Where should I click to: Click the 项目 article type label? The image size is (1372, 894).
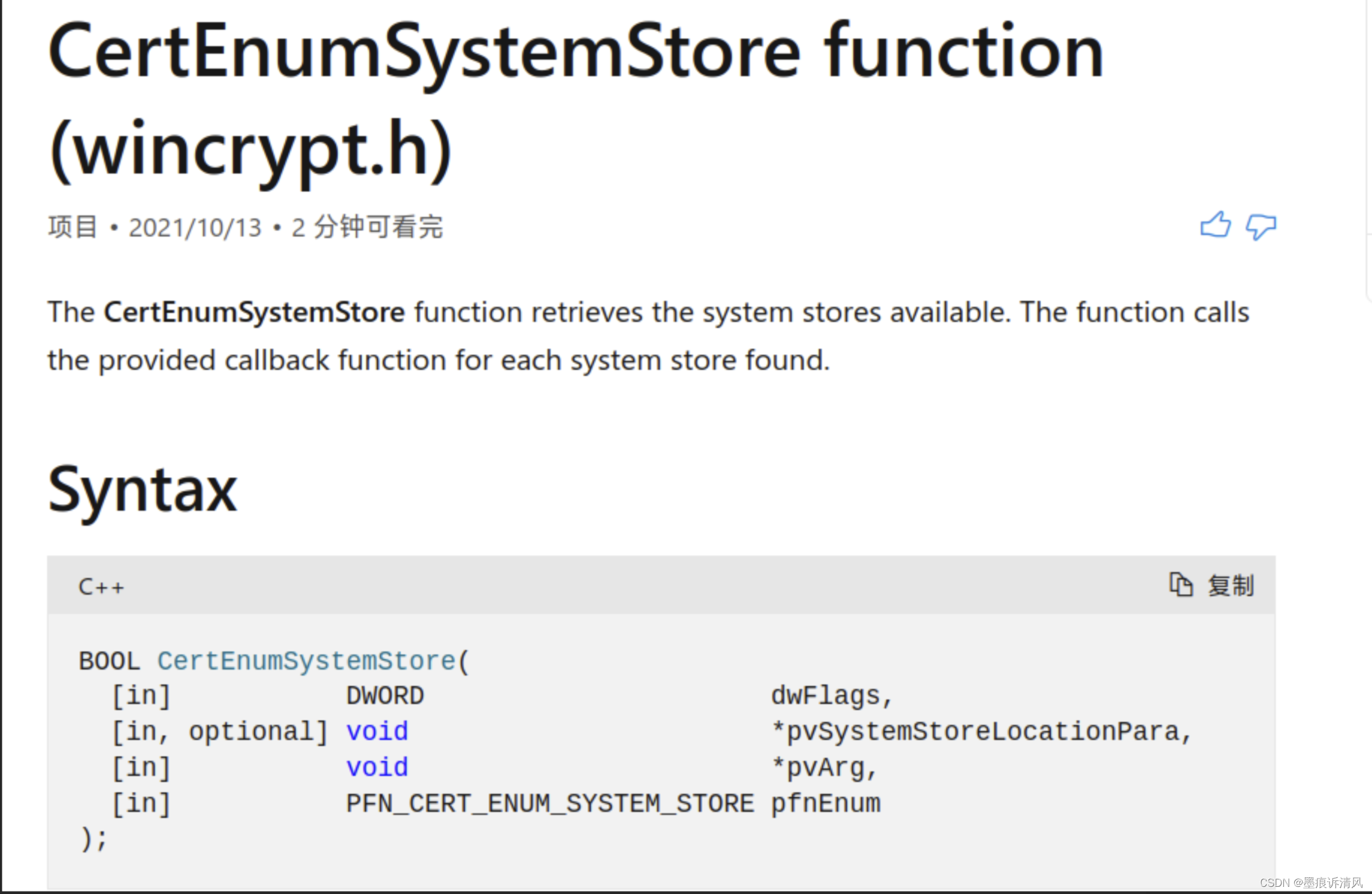(72, 228)
